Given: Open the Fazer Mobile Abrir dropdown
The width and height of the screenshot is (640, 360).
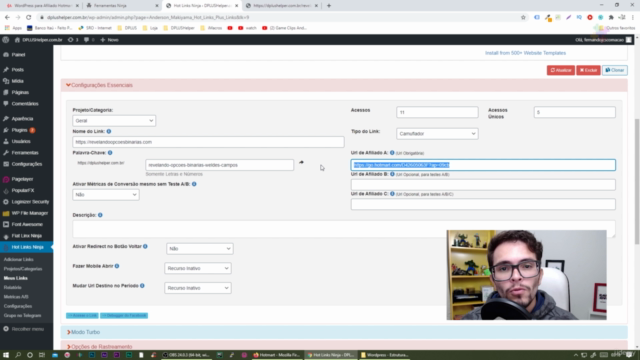Looking at the screenshot, I should [x=198, y=268].
